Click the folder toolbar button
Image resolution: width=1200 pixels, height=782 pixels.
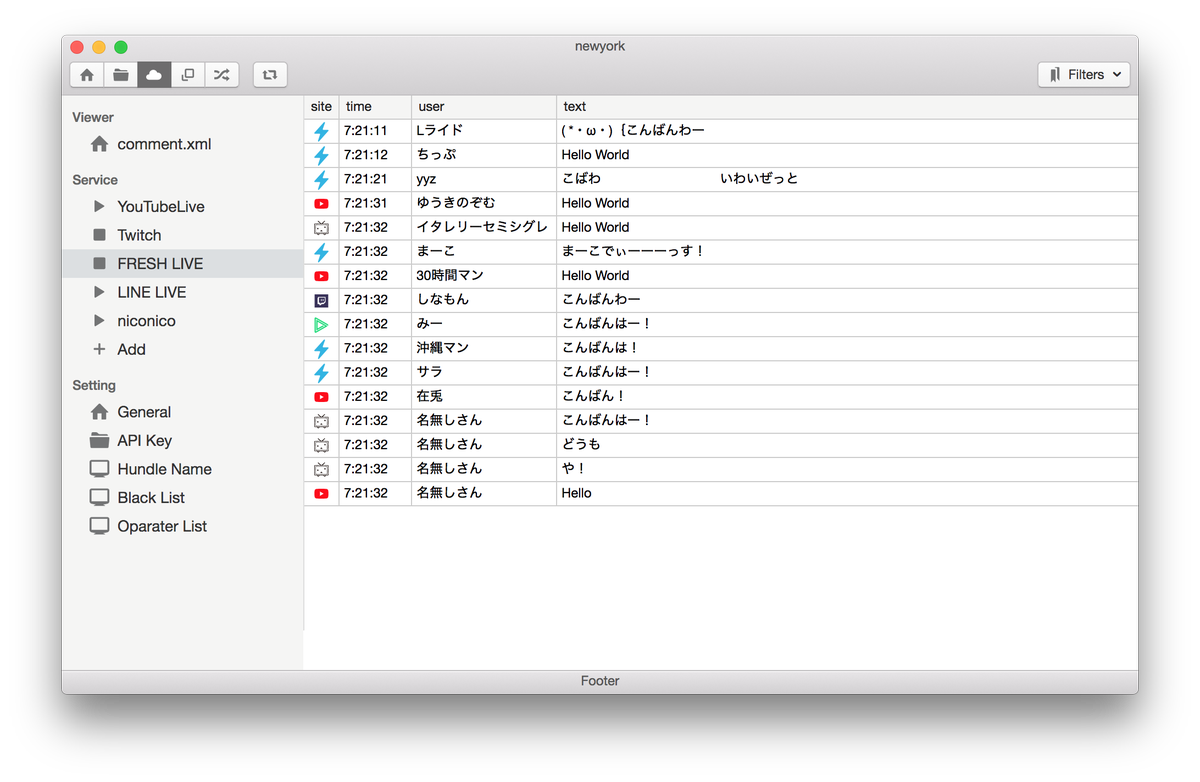coord(121,75)
